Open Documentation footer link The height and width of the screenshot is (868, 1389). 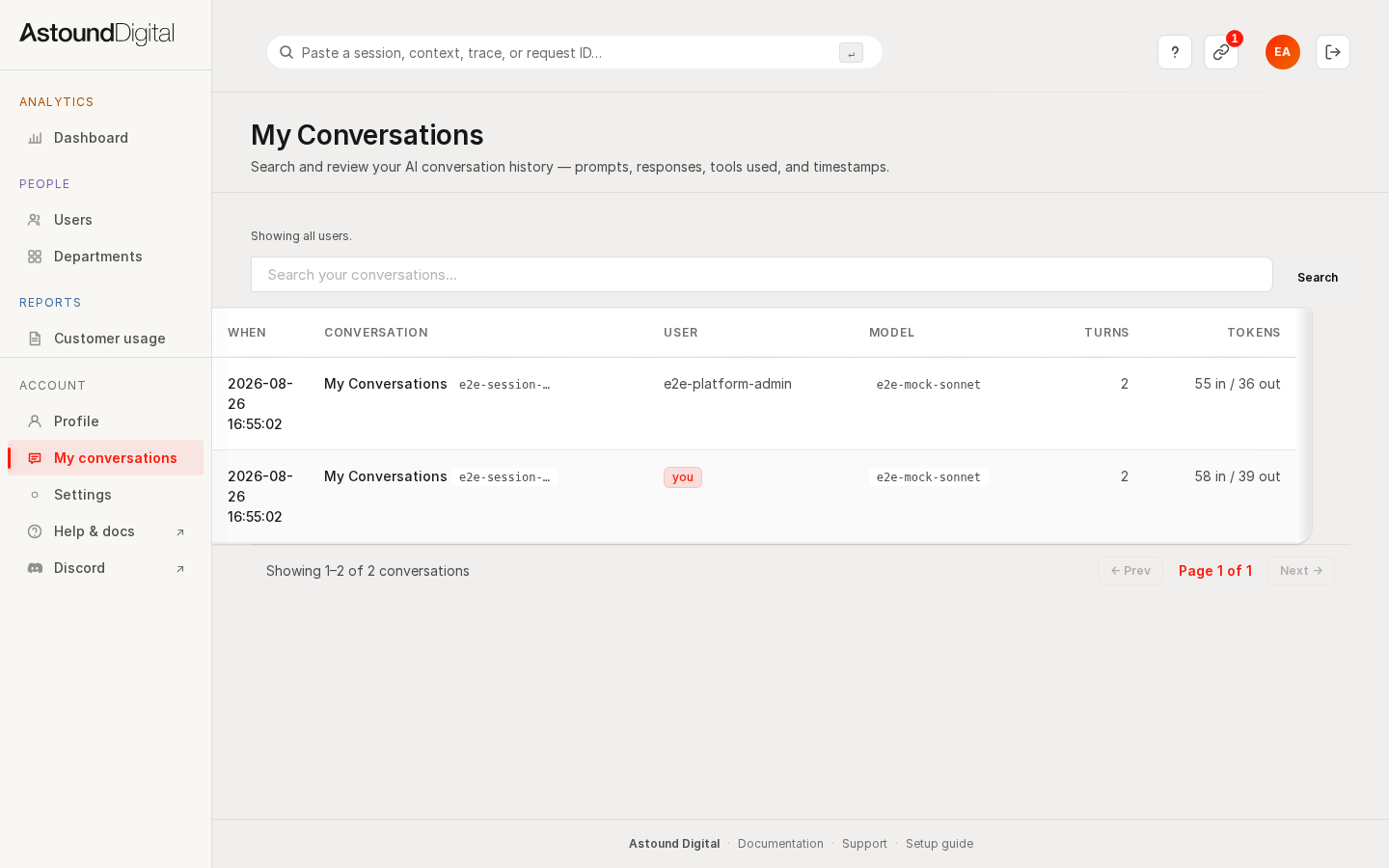pyautogui.click(x=780, y=844)
